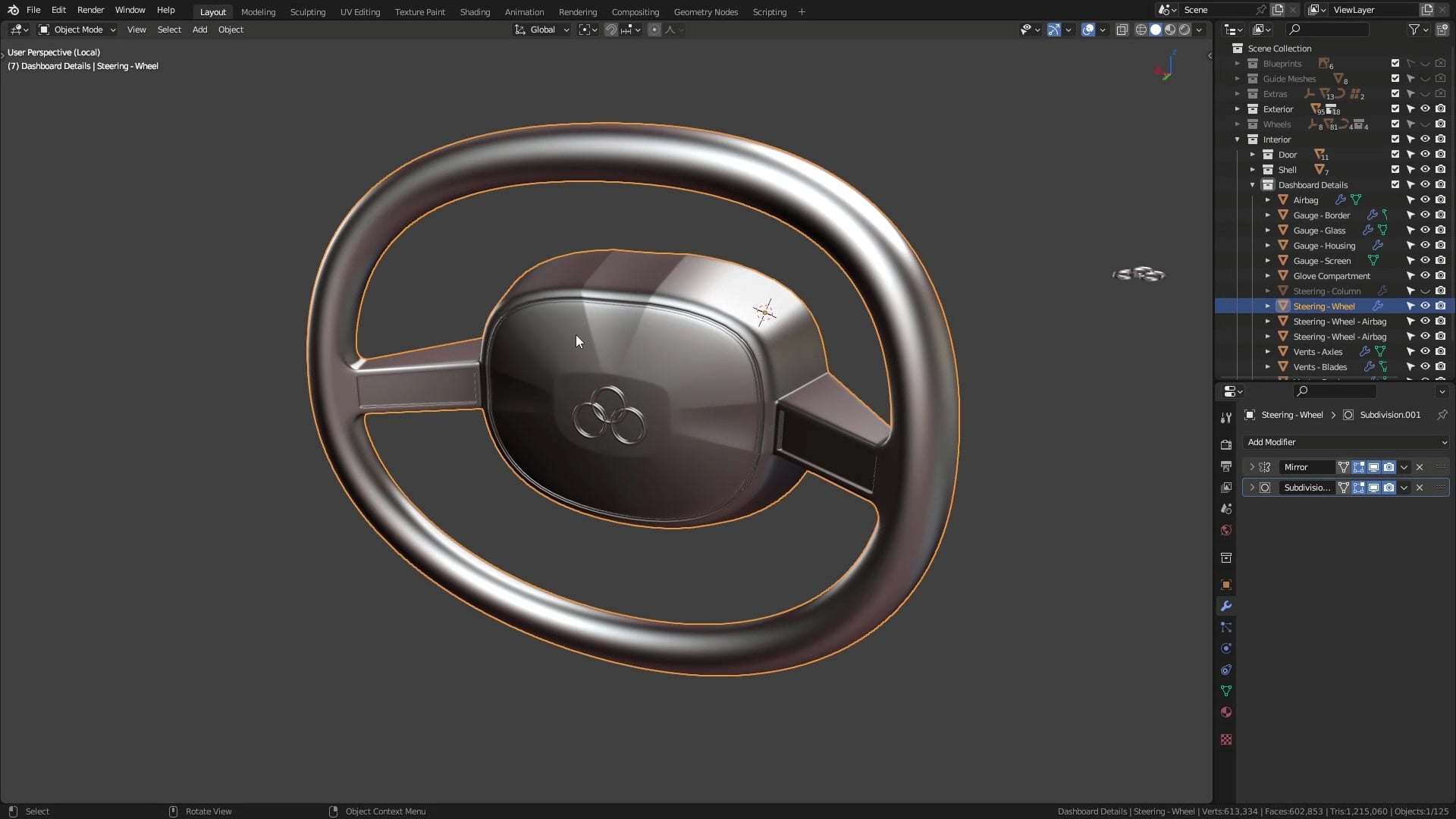Pin the properties editor context

pyautogui.click(x=1442, y=415)
